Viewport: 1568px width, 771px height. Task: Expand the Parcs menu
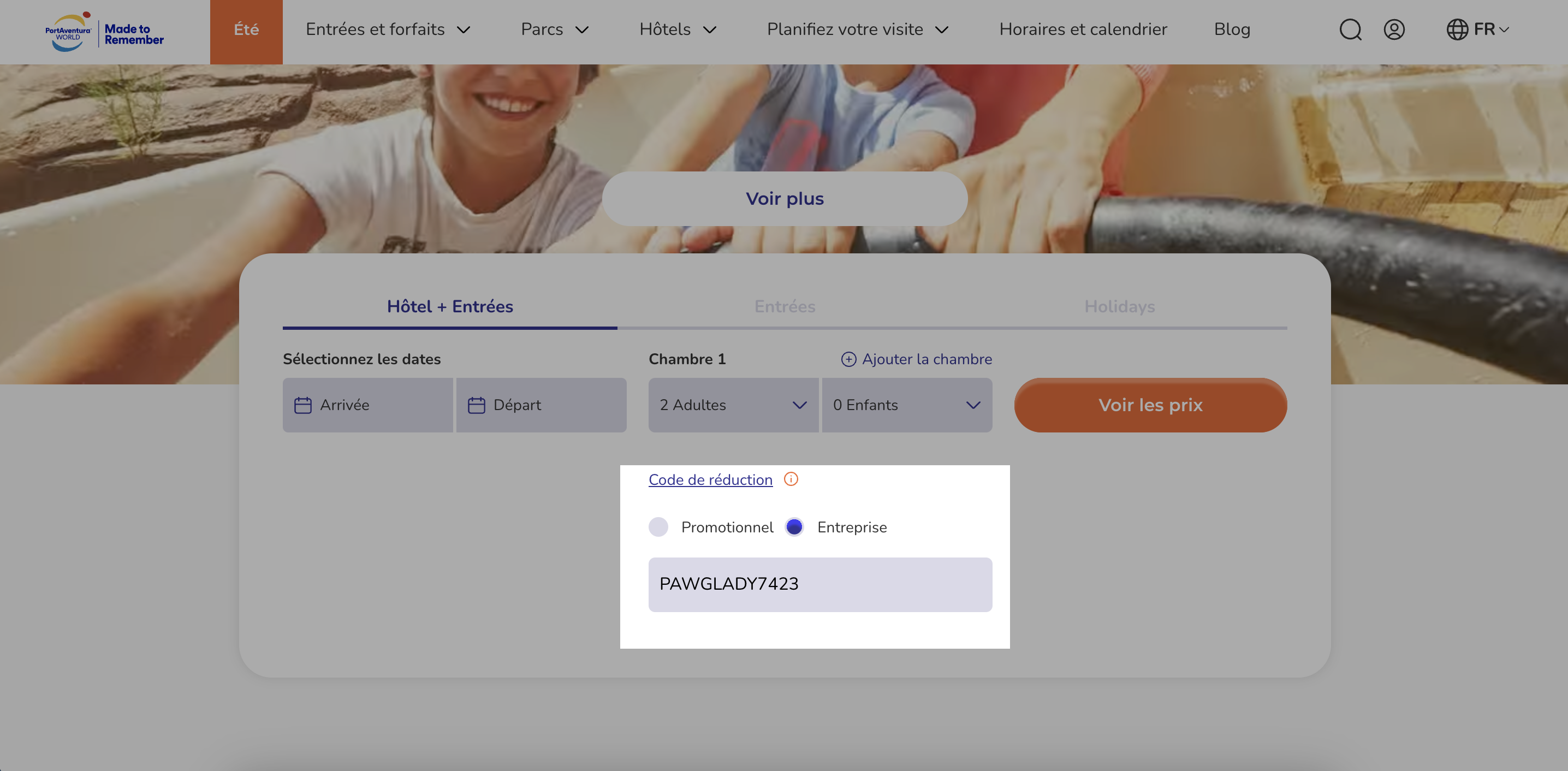pos(555,29)
